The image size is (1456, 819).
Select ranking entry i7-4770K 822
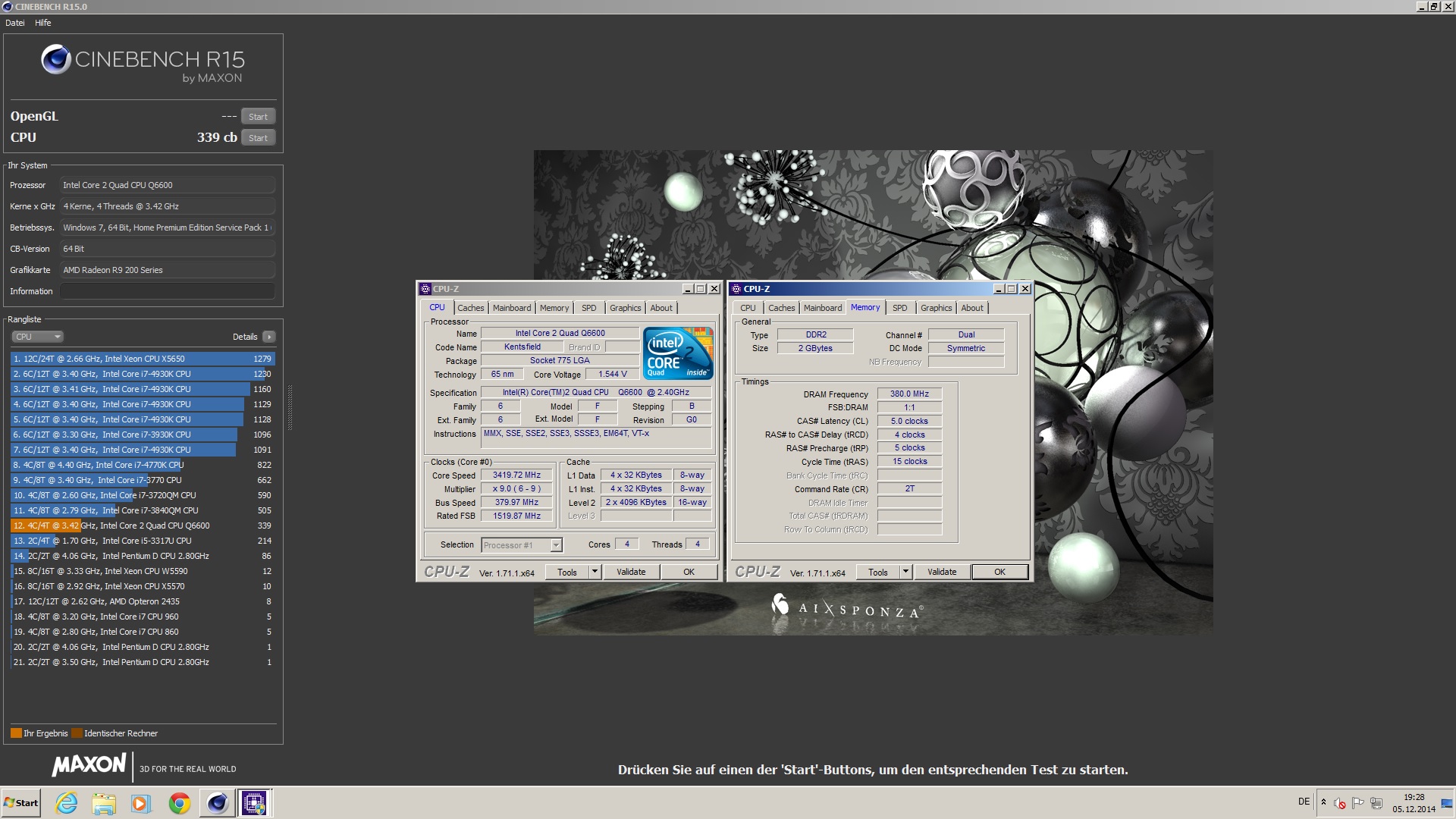[143, 465]
